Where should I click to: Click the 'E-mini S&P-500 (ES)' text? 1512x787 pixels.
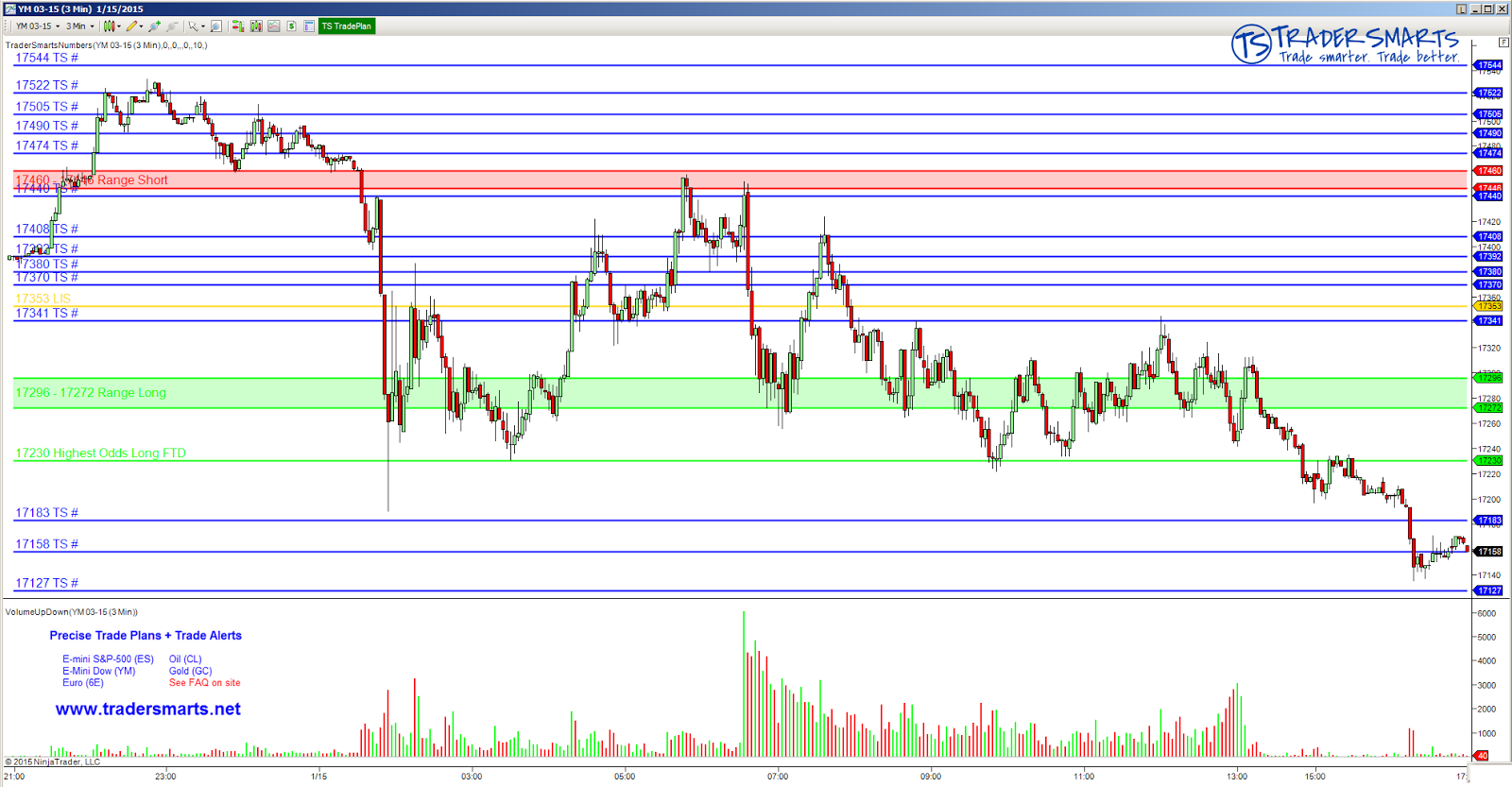pos(108,659)
